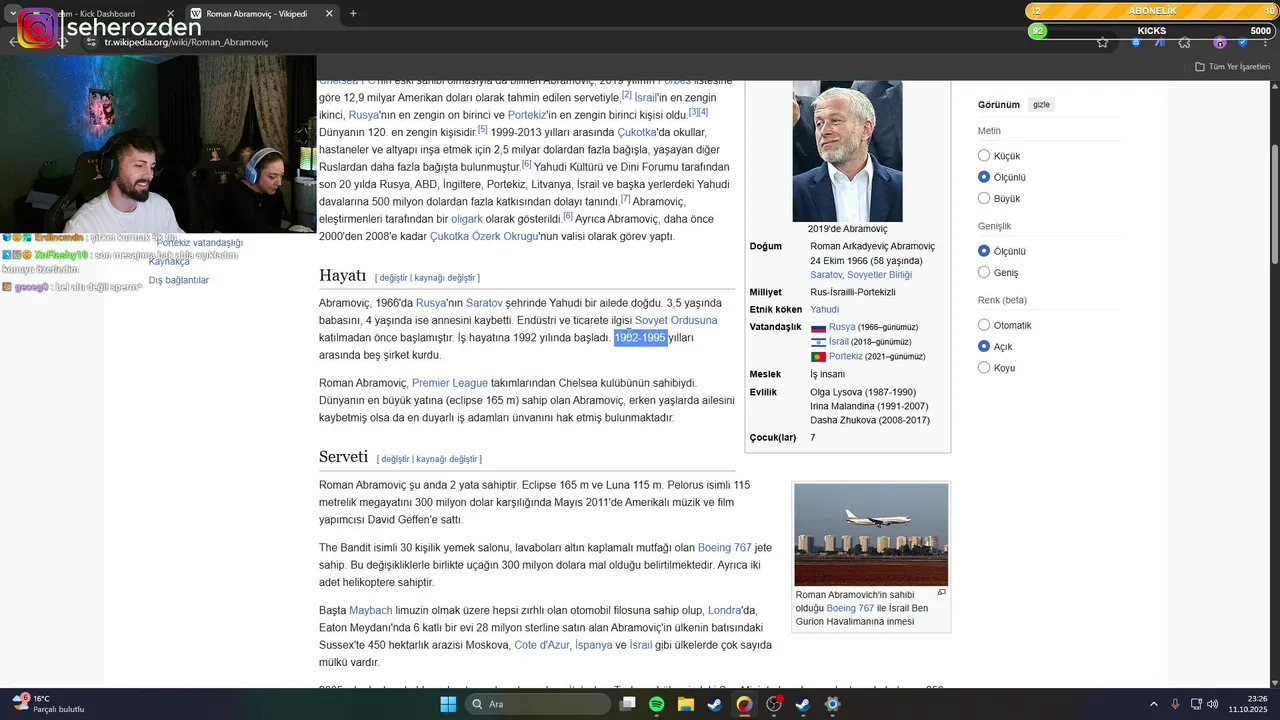Select Açık color mode
Viewport: 1280px width, 720px height.
click(984, 346)
